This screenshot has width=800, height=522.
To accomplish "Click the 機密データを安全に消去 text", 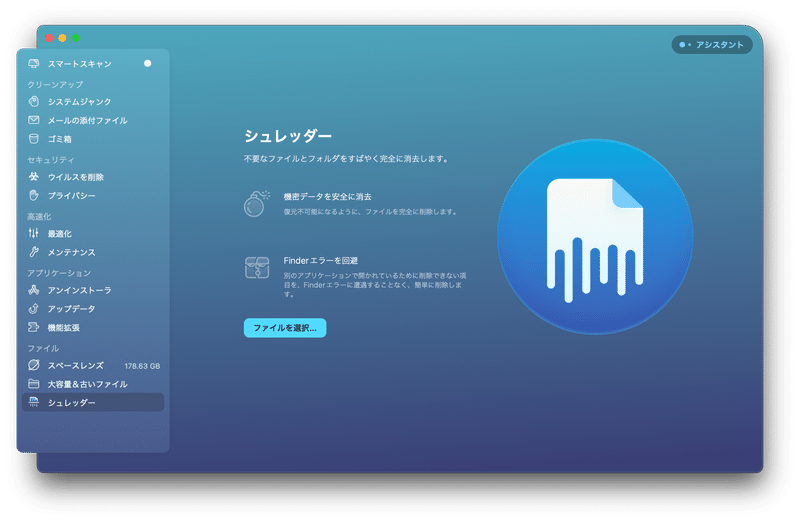I will (x=328, y=196).
